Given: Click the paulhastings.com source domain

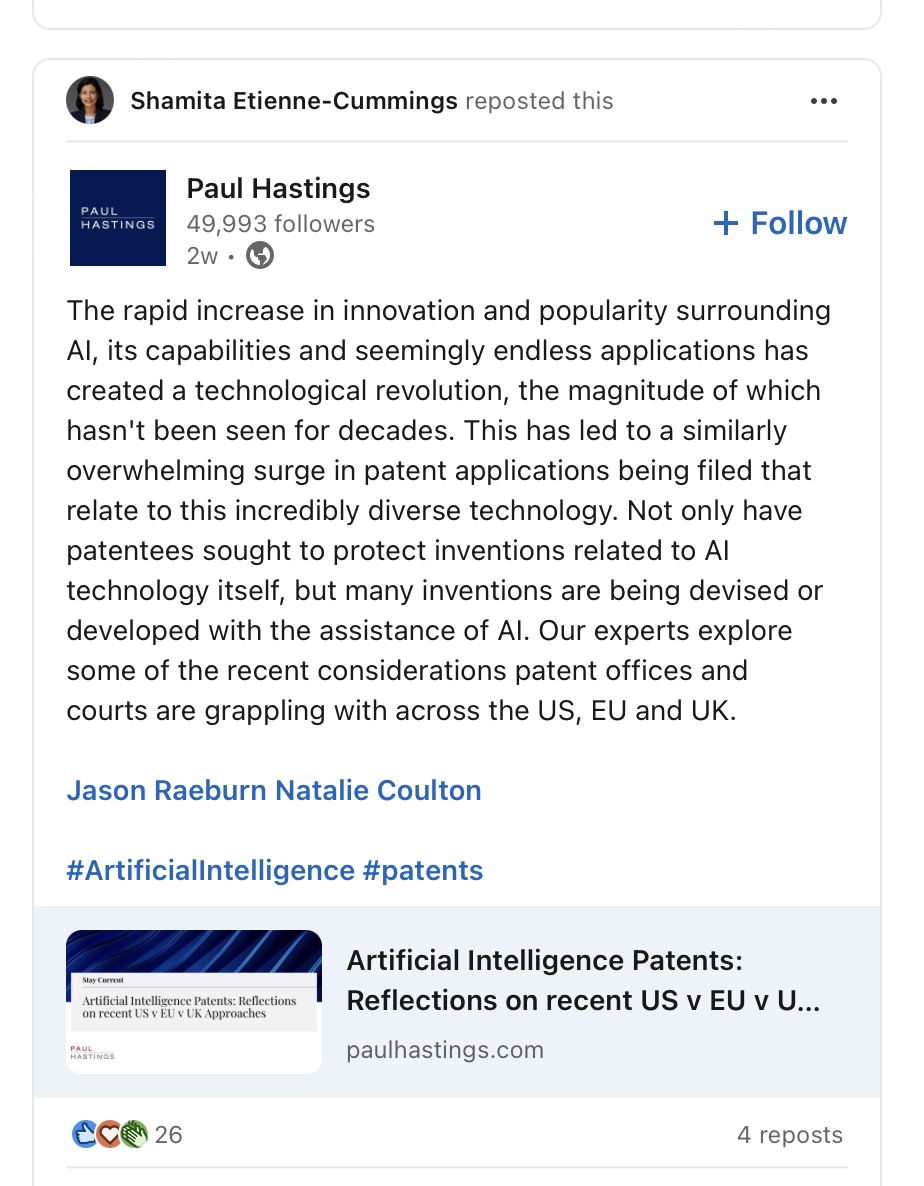Looking at the screenshot, I should [x=445, y=1050].
